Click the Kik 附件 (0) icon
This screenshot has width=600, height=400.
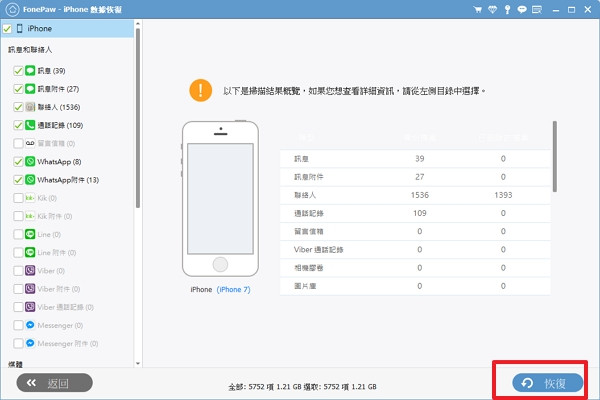click(30, 216)
